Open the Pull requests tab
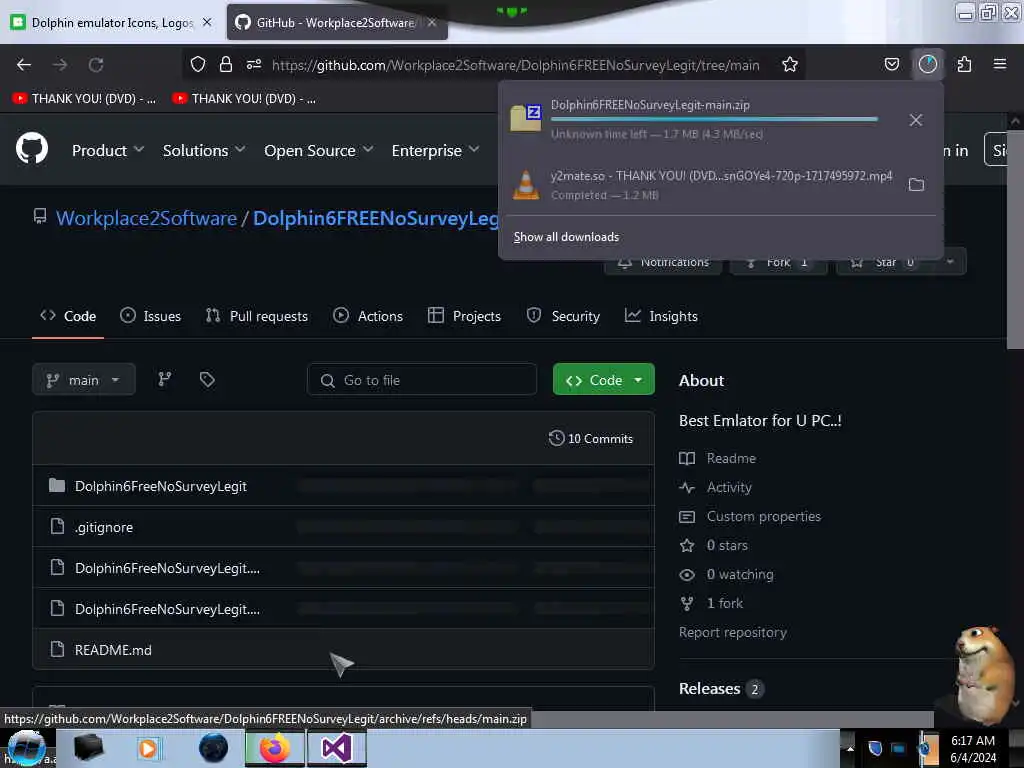1024x768 pixels. (256, 316)
